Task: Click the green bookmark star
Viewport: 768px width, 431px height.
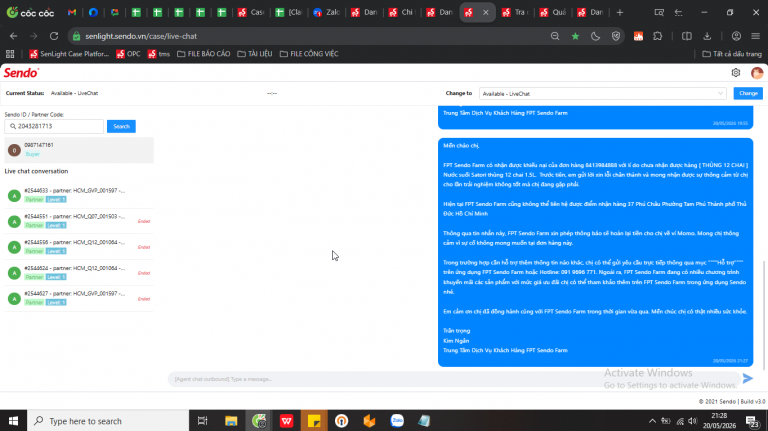Action: [576, 36]
